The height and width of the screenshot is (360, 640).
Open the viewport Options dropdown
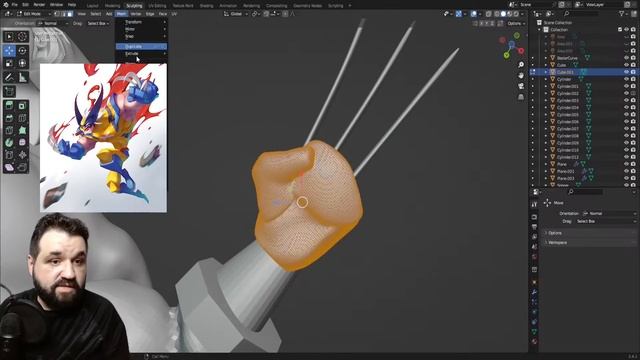tap(516, 23)
